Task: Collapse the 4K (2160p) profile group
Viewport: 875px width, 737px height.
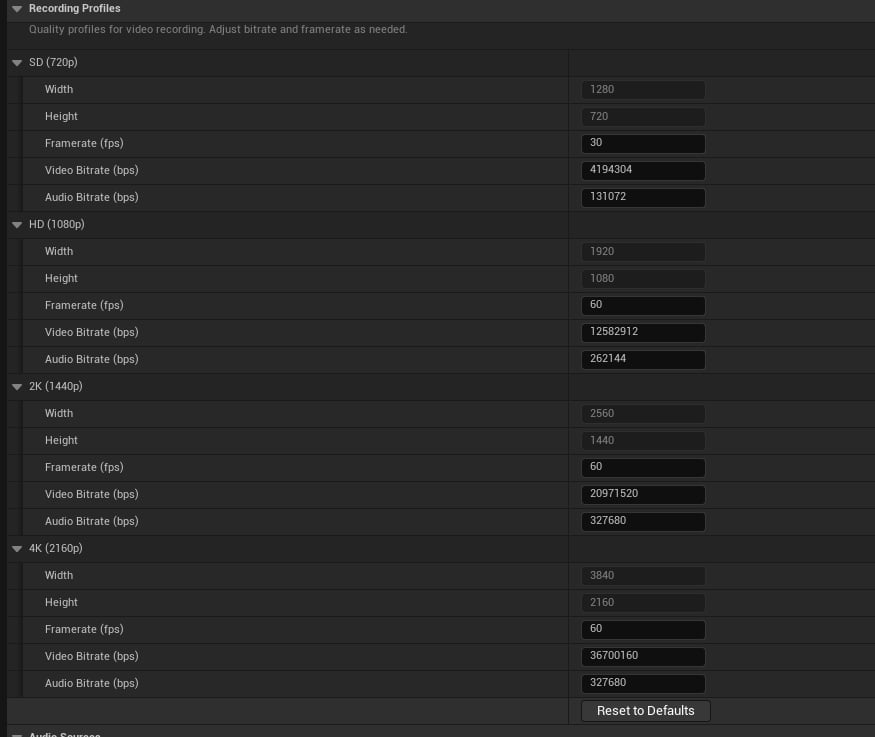Action: click(x=17, y=549)
